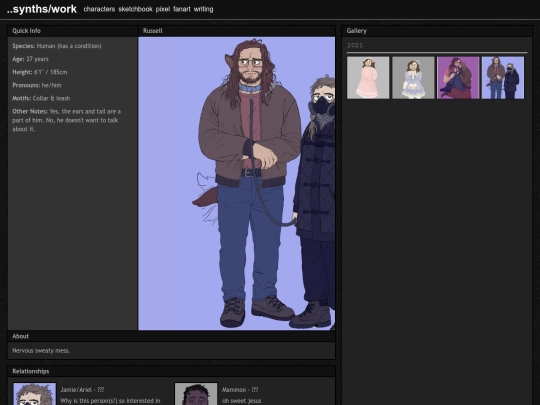Open the blue dress gallery thumbnail
540x405 pixels.
tap(413, 78)
